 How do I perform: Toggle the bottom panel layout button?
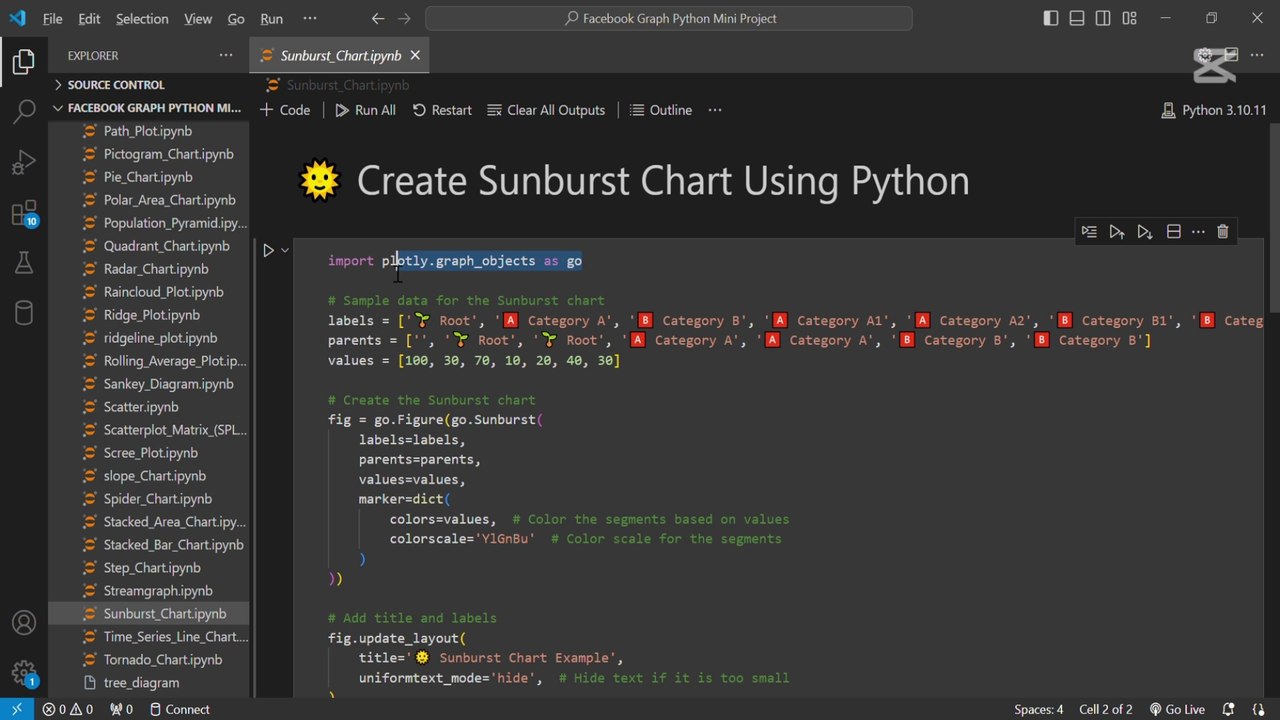click(1077, 18)
